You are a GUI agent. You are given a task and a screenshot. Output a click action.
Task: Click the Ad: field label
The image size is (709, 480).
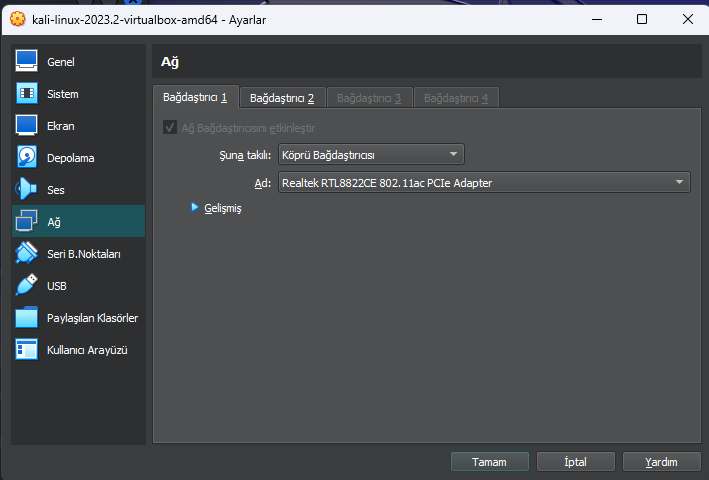coord(263,183)
